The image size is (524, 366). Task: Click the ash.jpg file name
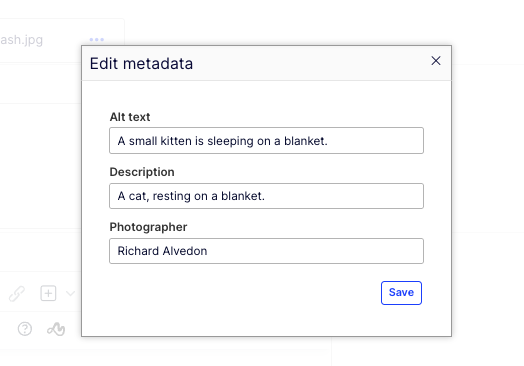pos(21,40)
